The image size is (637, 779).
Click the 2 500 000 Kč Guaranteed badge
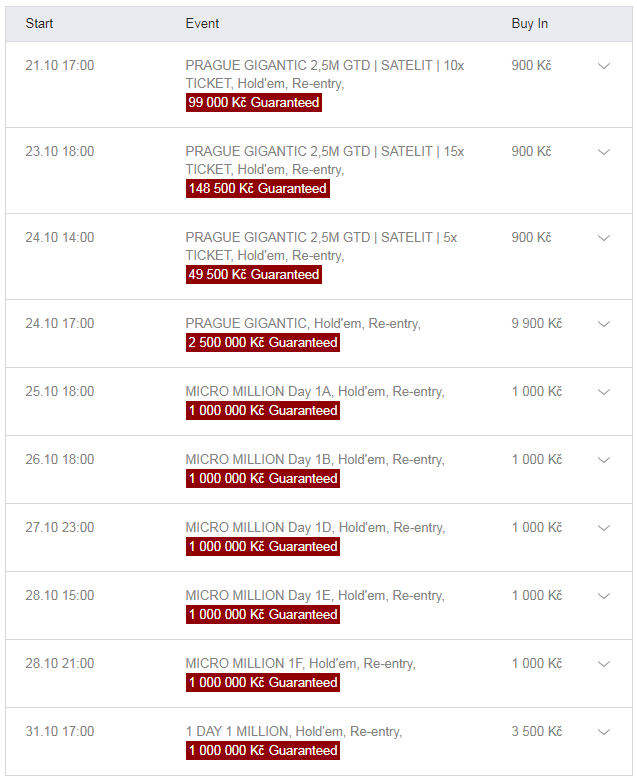(x=262, y=343)
